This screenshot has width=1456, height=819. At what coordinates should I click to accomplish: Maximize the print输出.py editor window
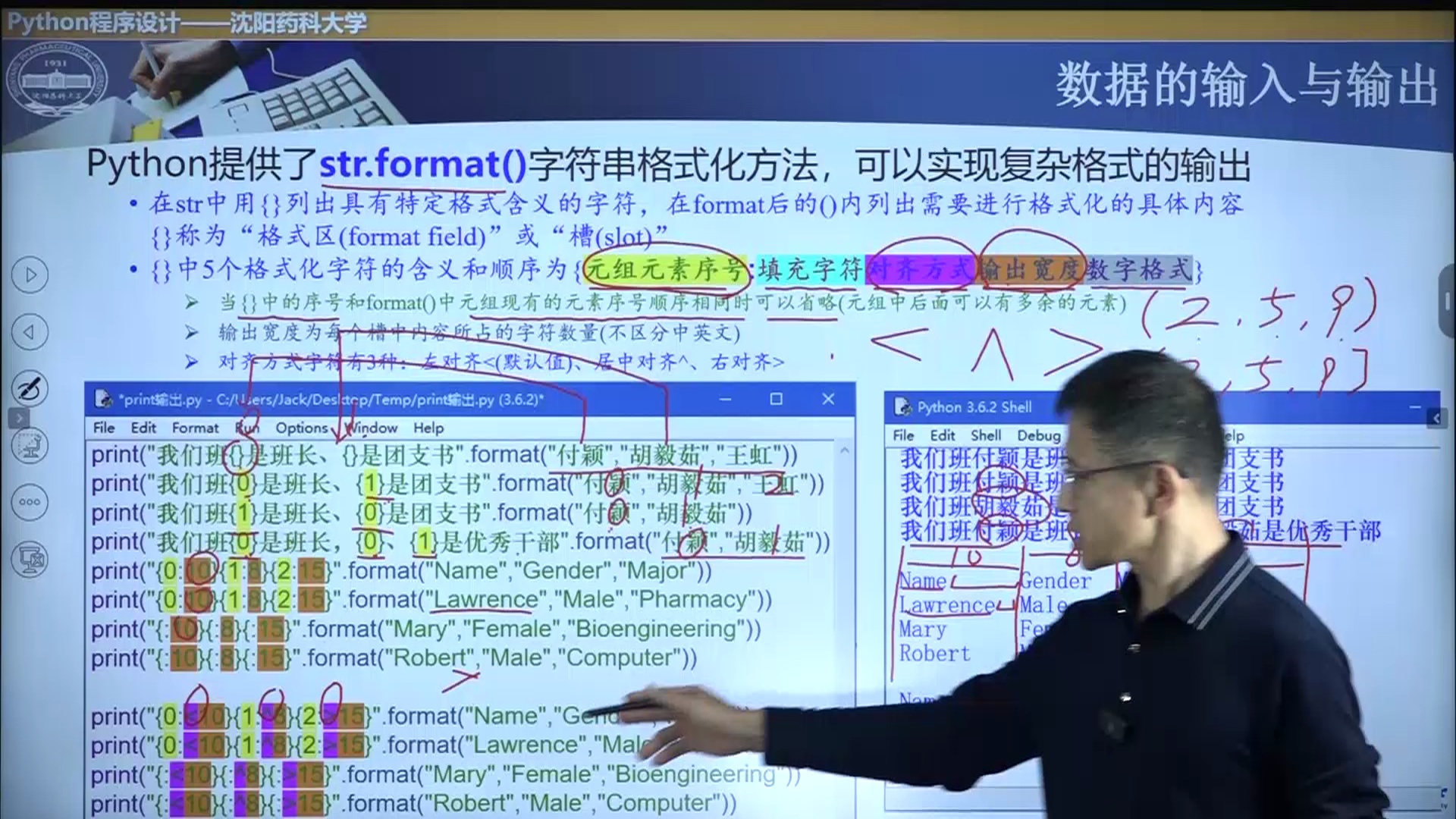[x=776, y=399]
